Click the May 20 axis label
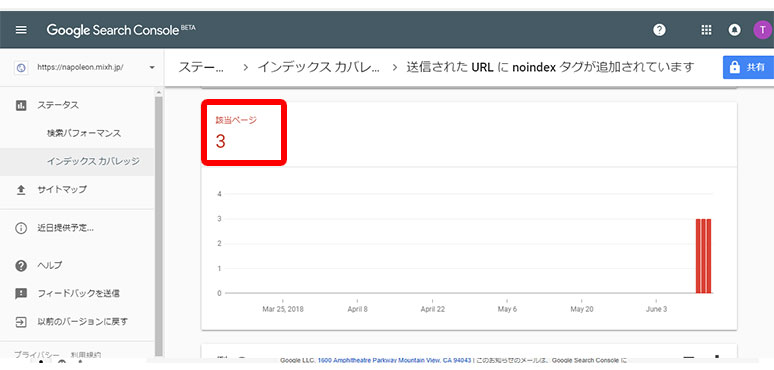The image size is (774, 370). 582,309
